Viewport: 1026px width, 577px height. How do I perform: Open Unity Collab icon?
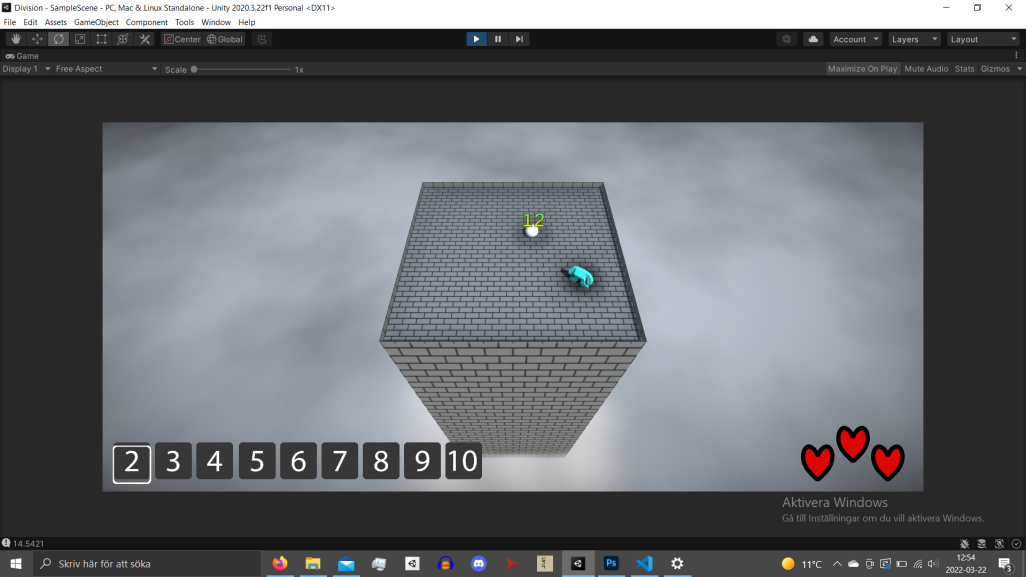pos(787,39)
